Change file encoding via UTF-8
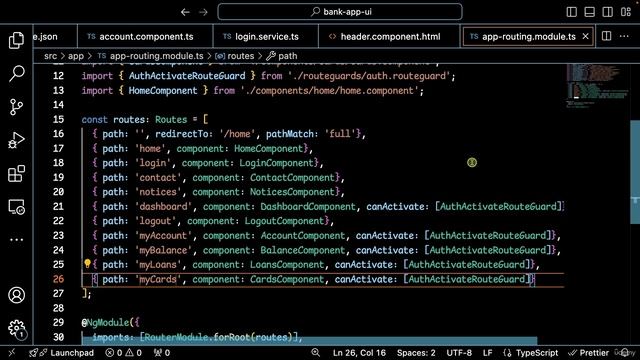Image resolution: width=640 pixels, height=360 pixels. [x=459, y=353]
